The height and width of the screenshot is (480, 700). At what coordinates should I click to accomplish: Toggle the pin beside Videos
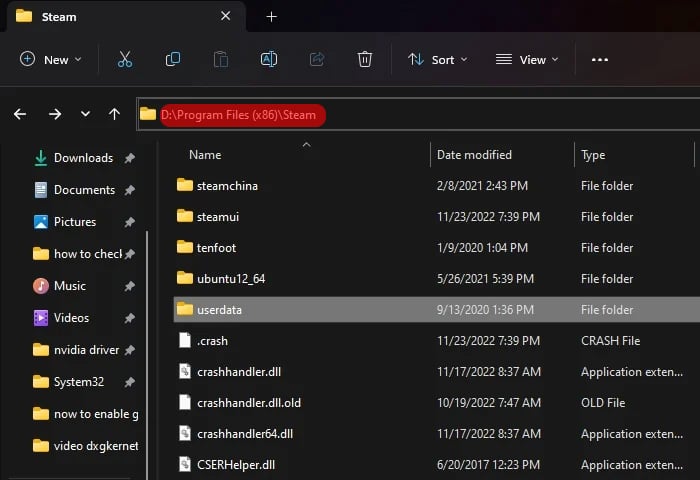pos(129,318)
